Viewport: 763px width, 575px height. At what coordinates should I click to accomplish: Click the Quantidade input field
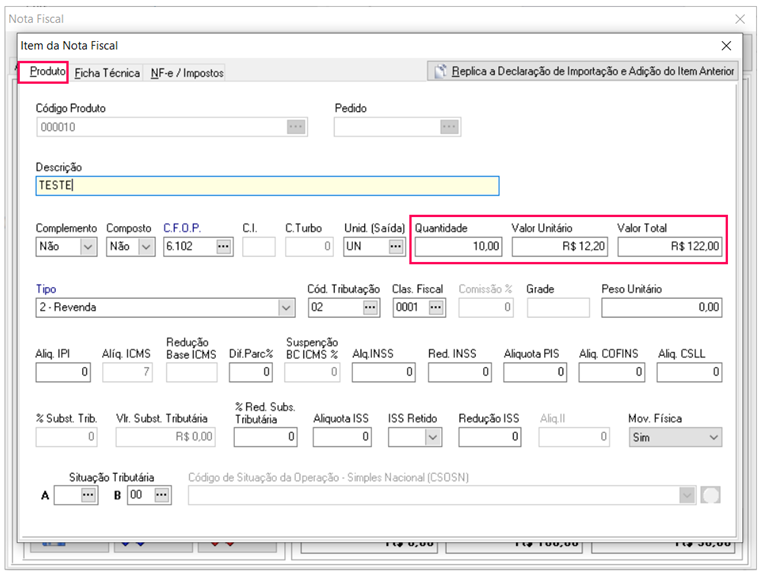pyautogui.click(x=458, y=247)
